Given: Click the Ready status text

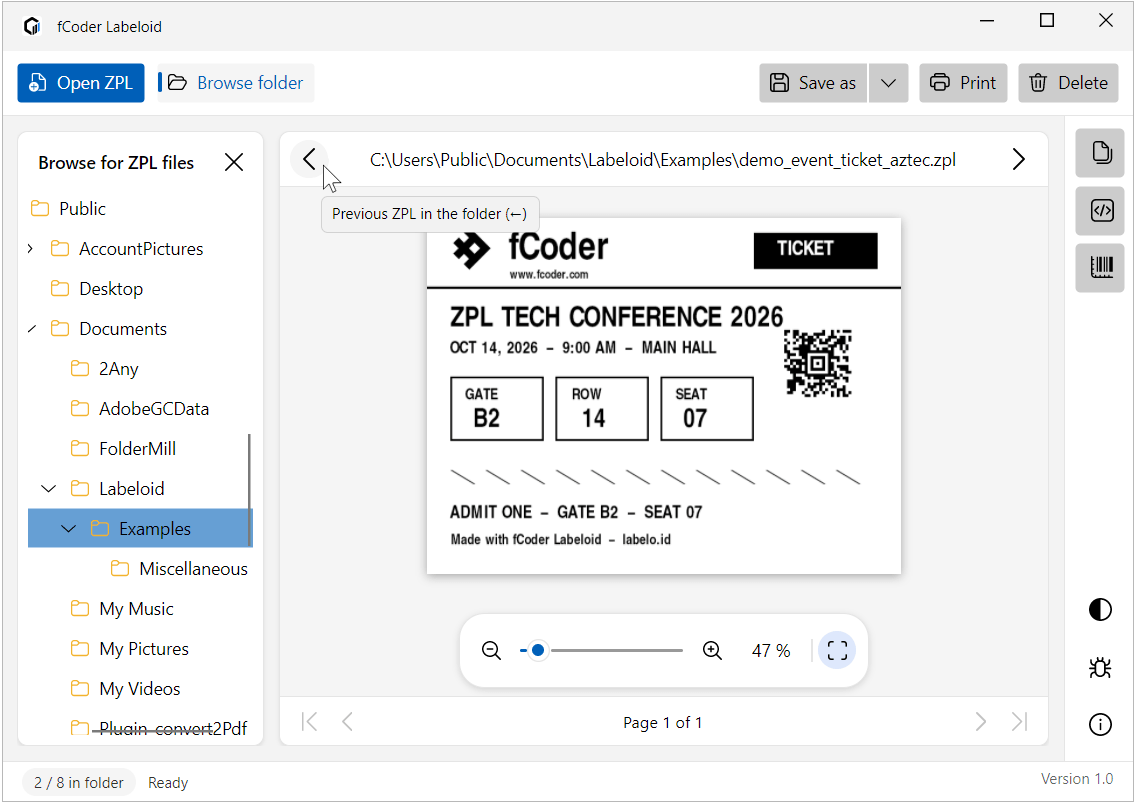Looking at the screenshot, I should [168, 783].
